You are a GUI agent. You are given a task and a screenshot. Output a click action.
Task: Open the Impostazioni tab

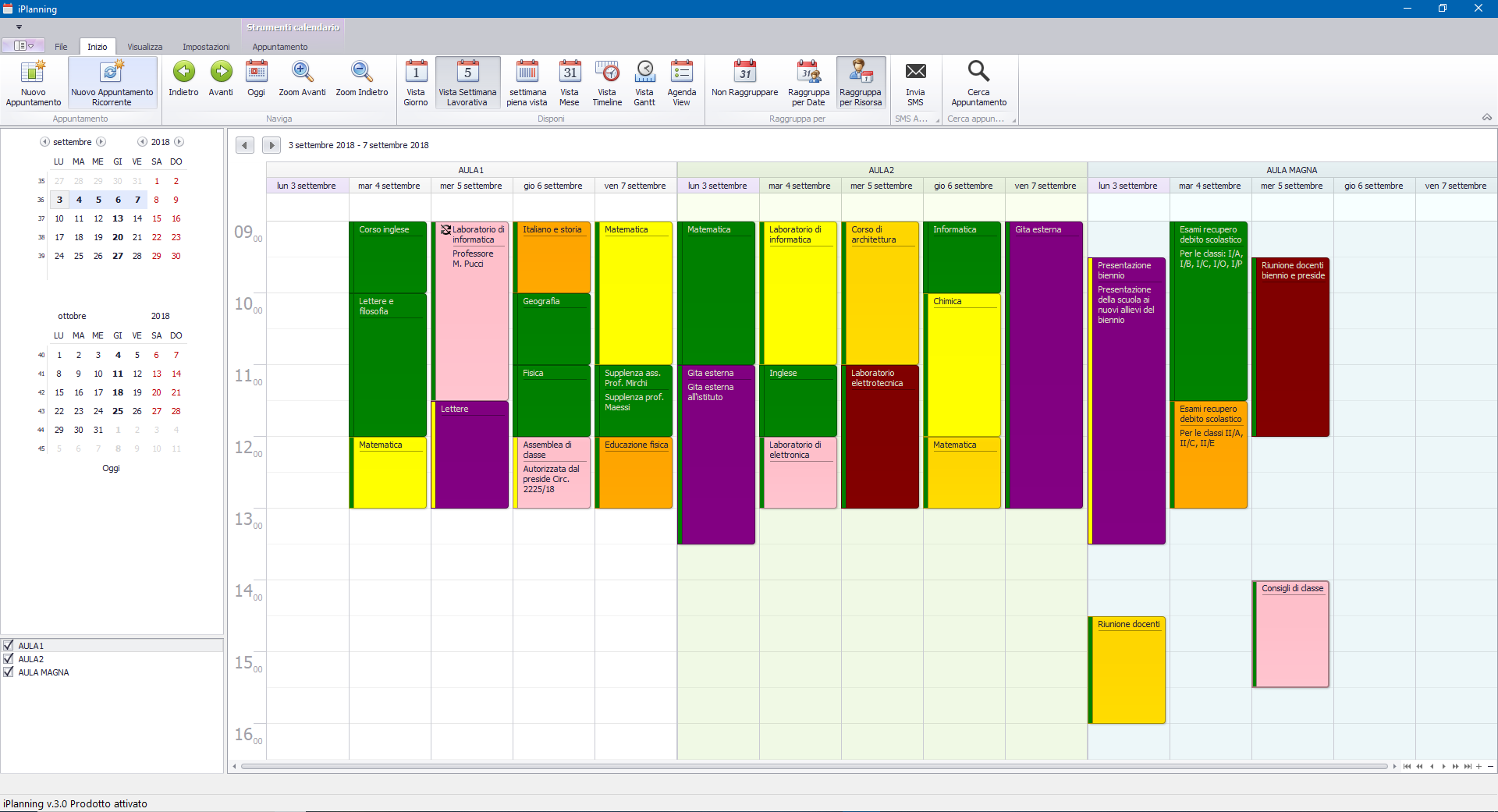click(206, 47)
